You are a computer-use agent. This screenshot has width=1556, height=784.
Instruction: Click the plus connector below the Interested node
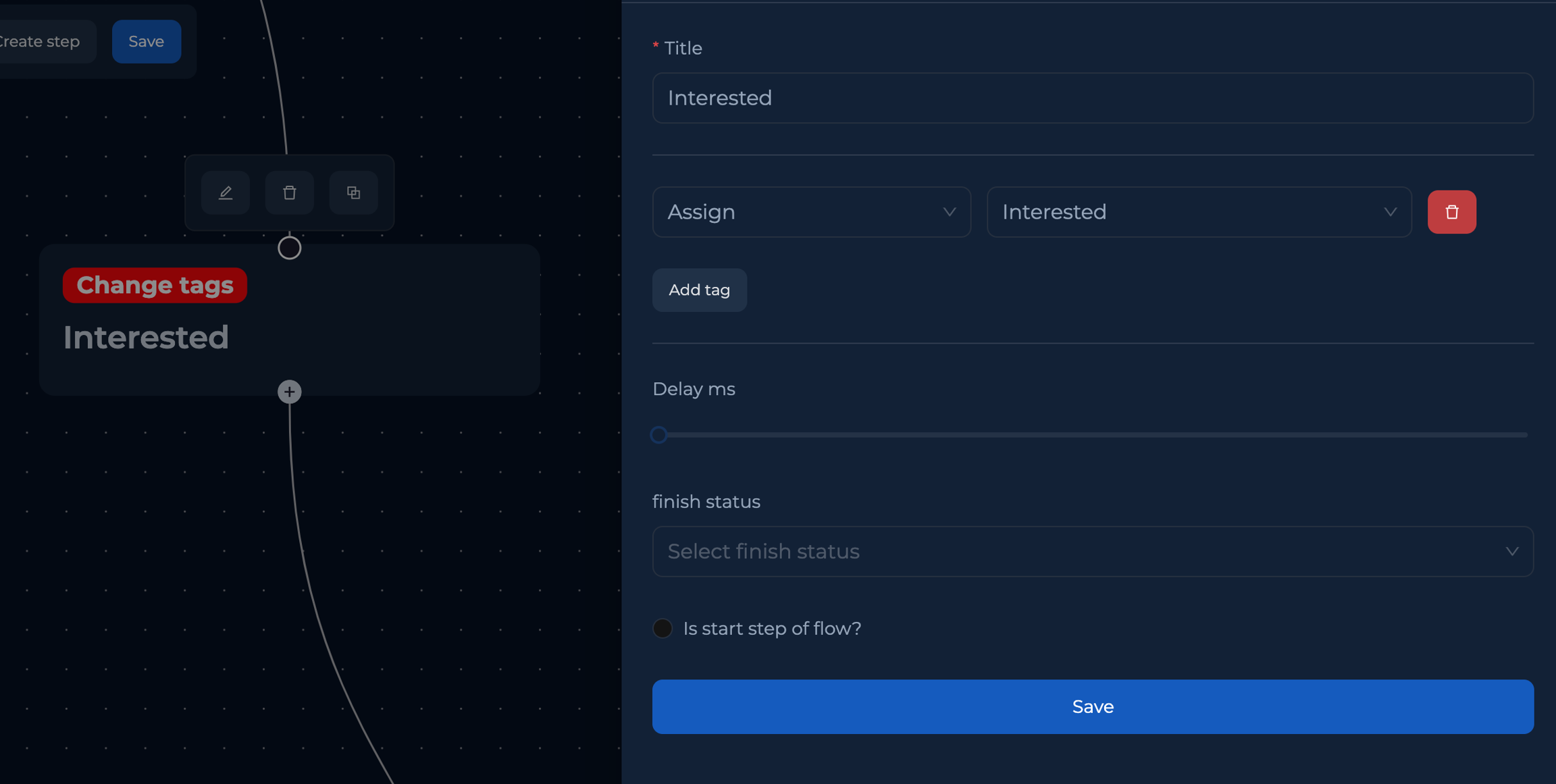[x=290, y=392]
